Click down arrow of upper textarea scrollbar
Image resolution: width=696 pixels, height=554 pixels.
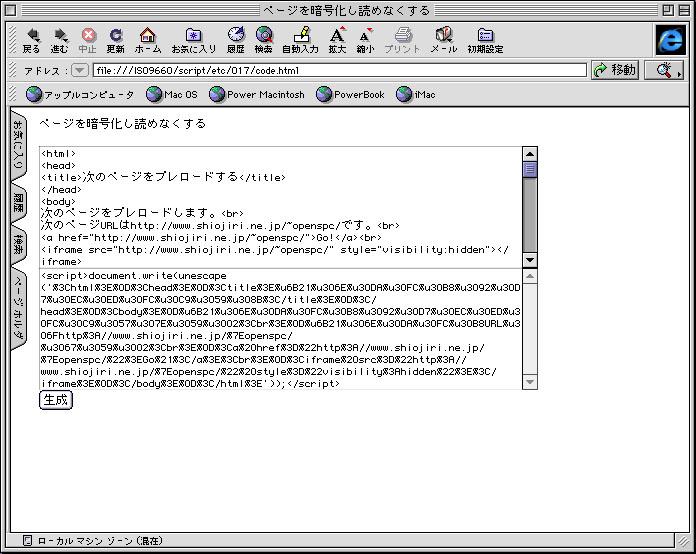coord(530,260)
